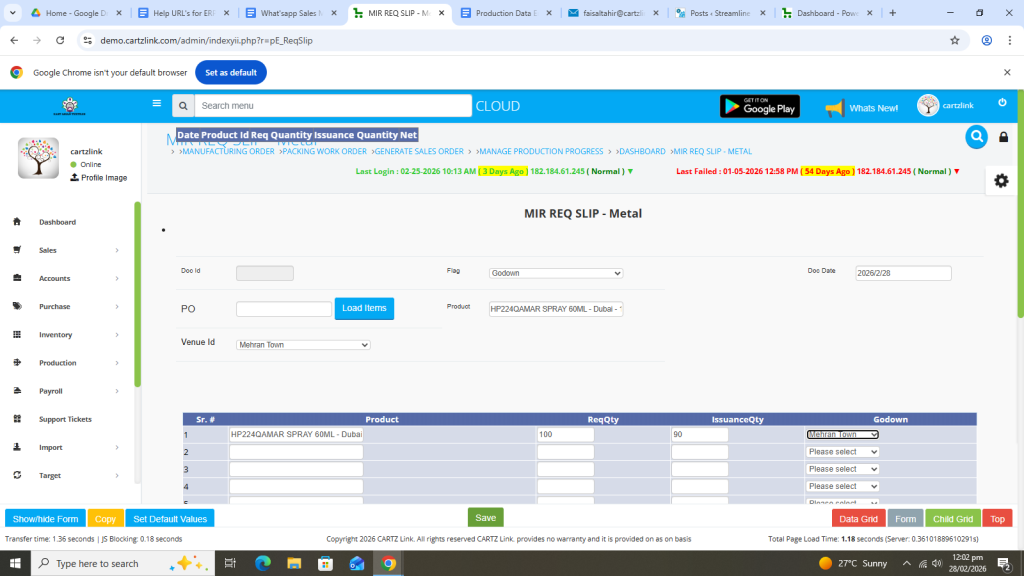Click the green Save button
This screenshot has width=1024, height=576.
[x=485, y=518]
